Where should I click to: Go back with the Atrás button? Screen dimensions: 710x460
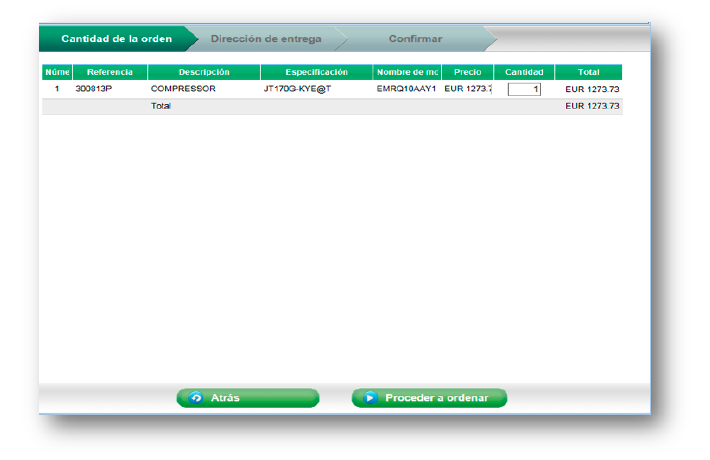pos(248,398)
